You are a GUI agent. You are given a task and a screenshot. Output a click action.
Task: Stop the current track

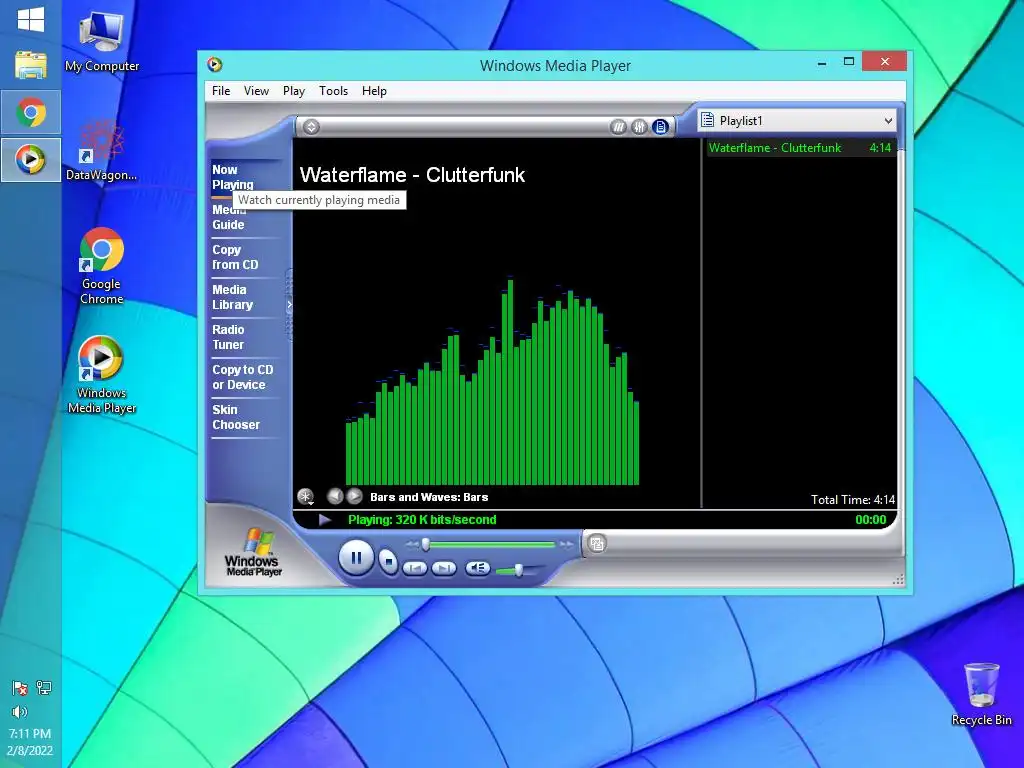[x=389, y=561]
